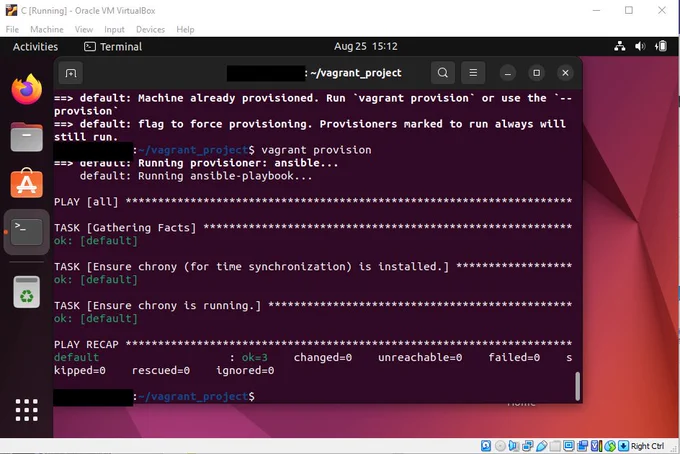This screenshot has height=454, width=680.
Task: Click VirtualBox hard disk activity icon
Action: pos(486,446)
